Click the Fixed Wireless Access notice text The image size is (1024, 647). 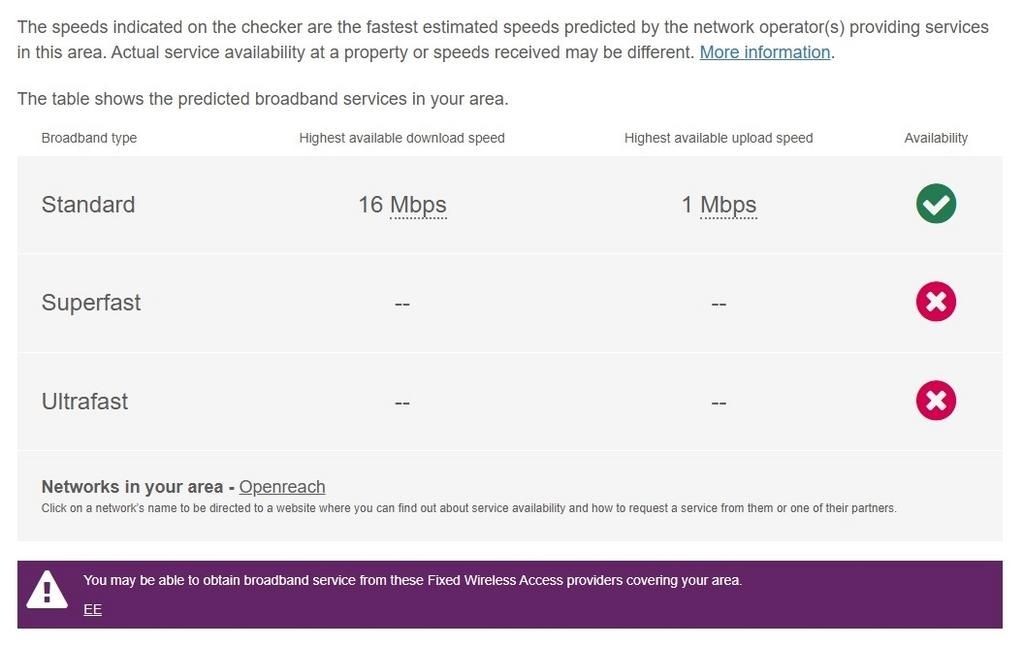412,580
